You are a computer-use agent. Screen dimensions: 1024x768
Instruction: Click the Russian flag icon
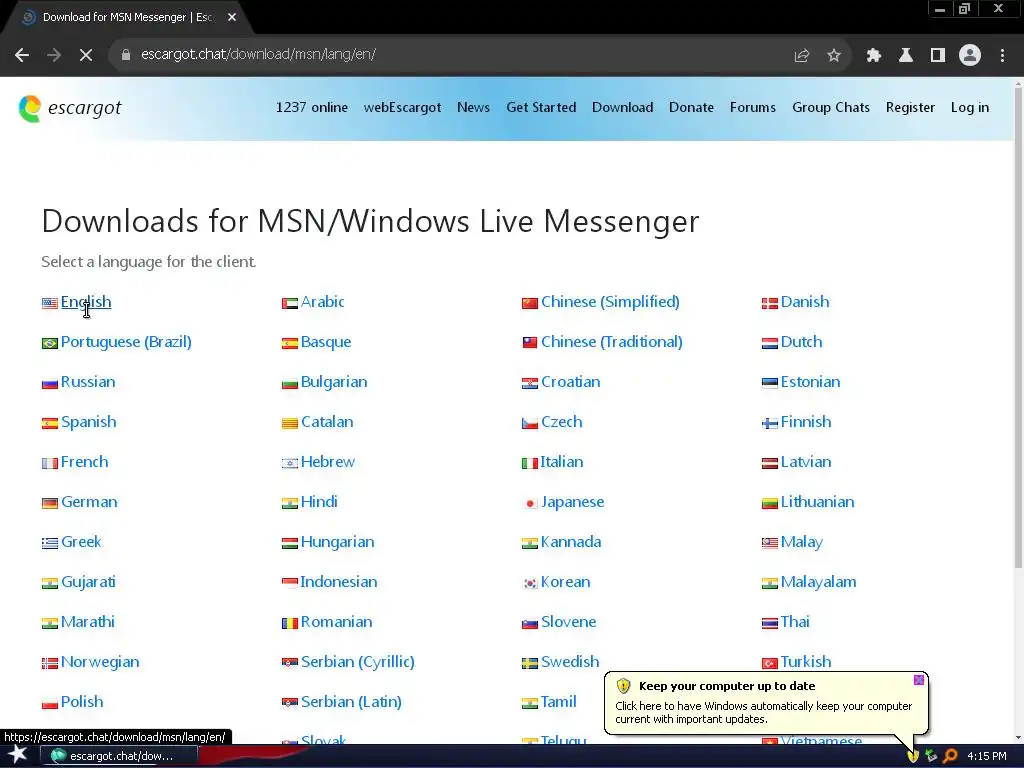click(50, 383)
